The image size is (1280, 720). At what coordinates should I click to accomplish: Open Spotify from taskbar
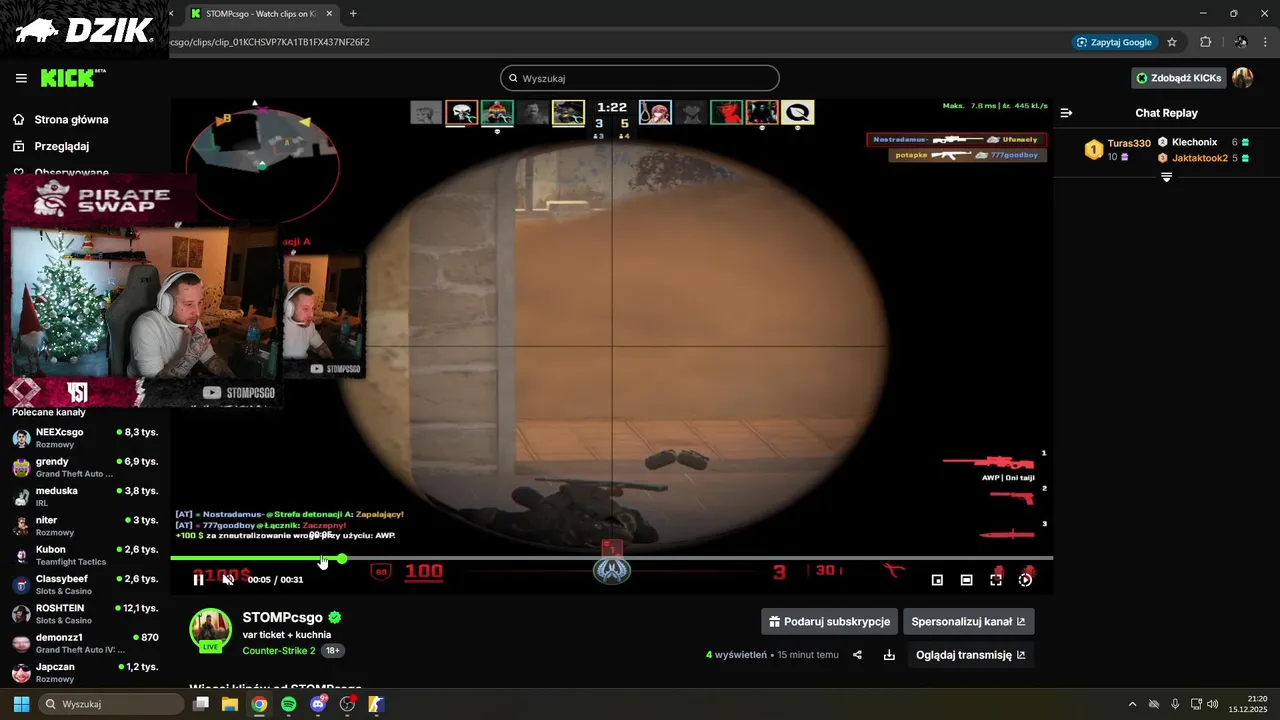point(289,704)
